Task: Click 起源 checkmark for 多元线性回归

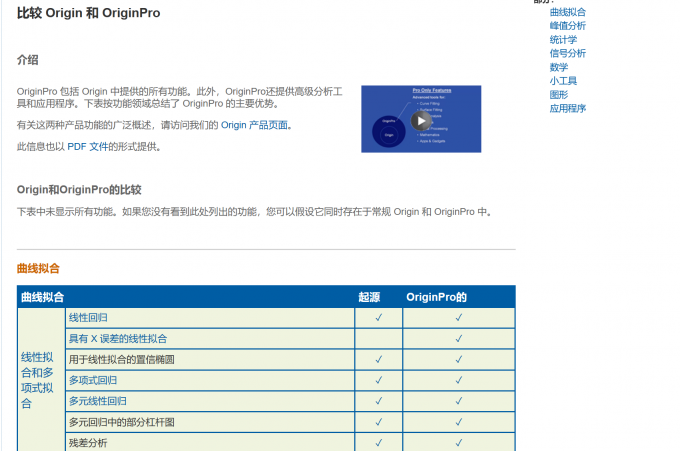Action: 379,401
